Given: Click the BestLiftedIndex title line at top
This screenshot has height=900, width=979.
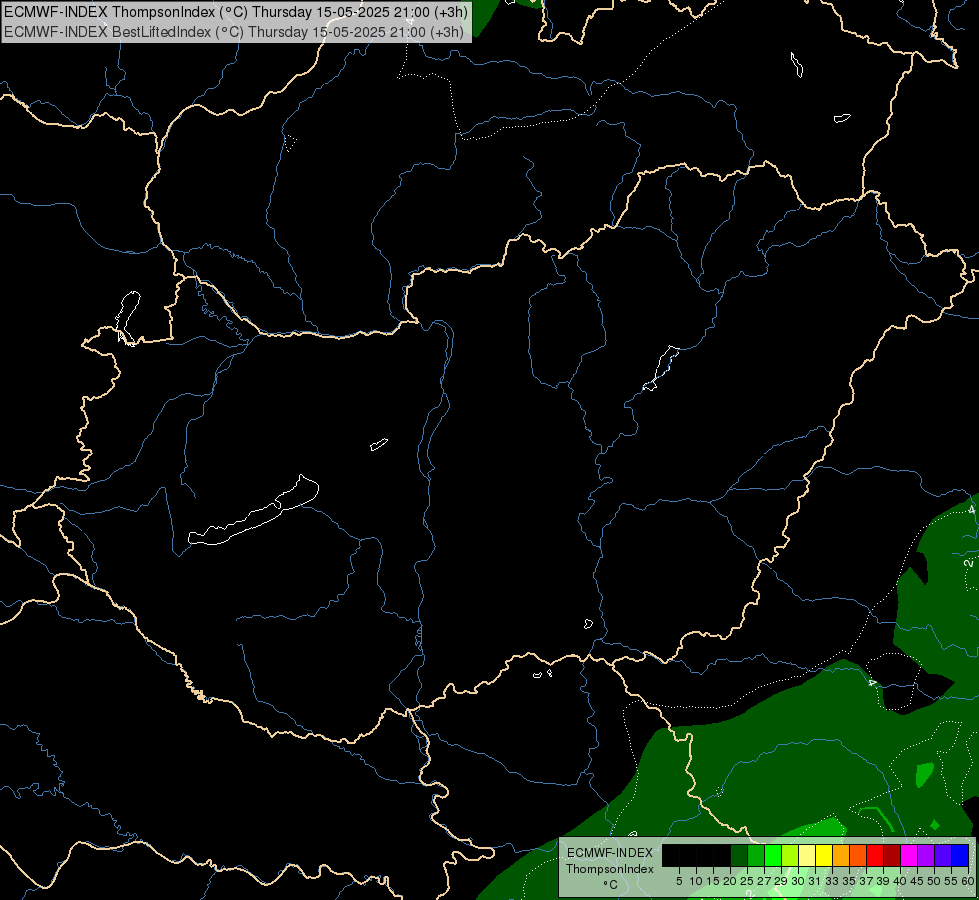Looking at the screenshot, I should [234, 32].
